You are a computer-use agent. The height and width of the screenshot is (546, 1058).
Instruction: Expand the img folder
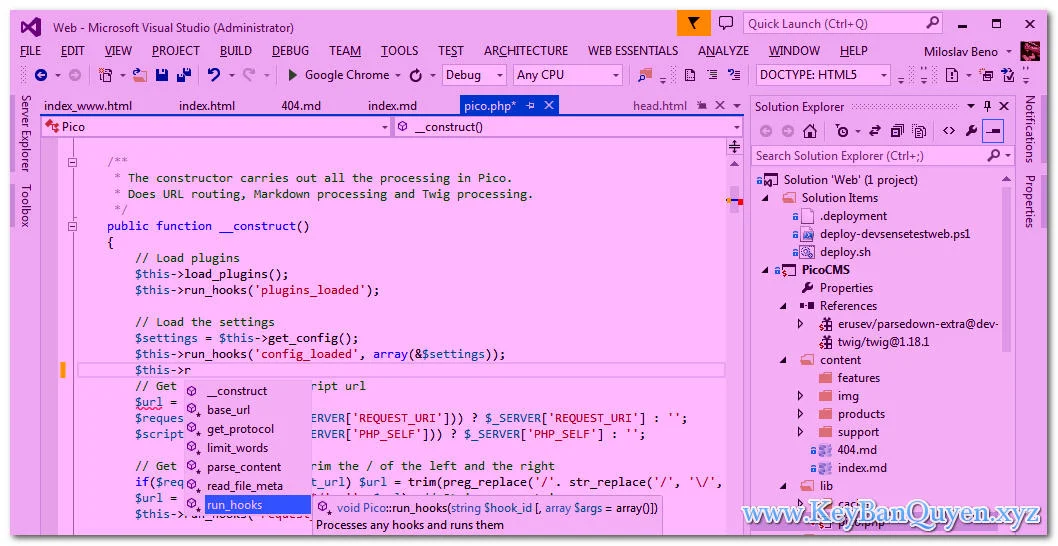(x=801, y=396)
